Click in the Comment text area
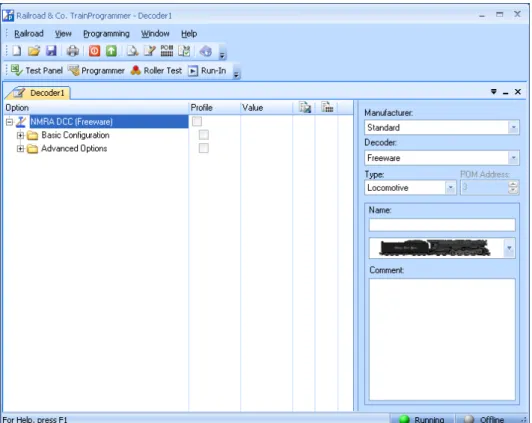This screenshot has height=423, width=532. click(442, 339)
